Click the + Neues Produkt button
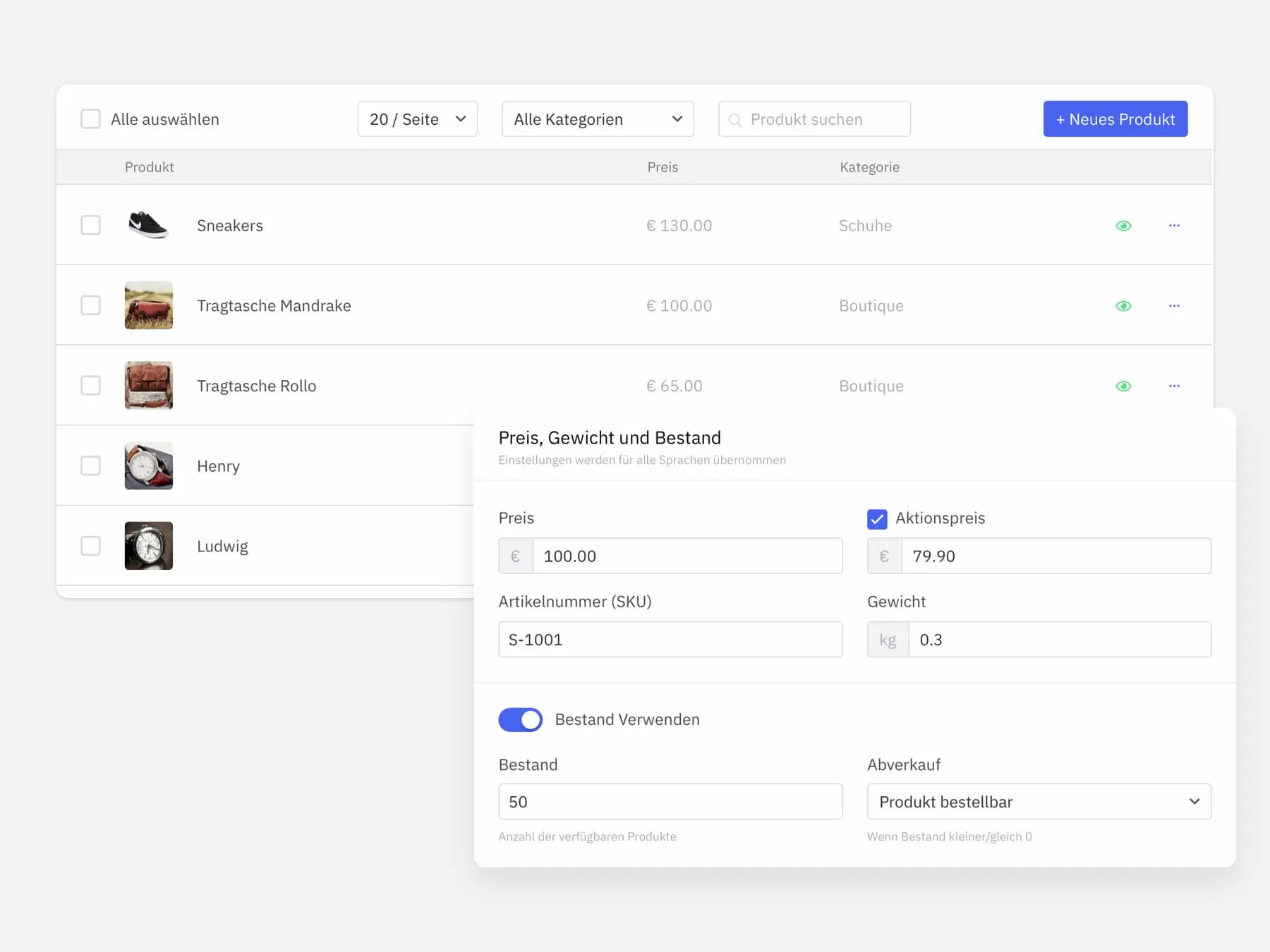The image size is (1270, 952). (x=1115, y=119)
